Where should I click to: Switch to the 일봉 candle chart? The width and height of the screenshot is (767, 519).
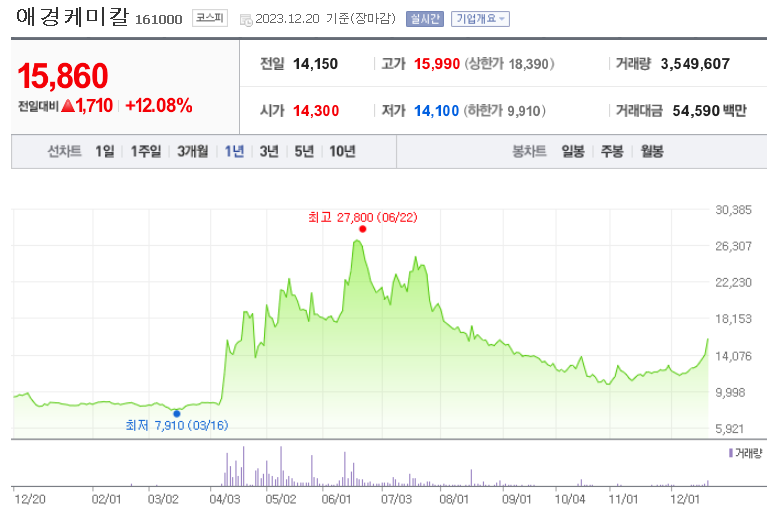click(573, 151)
